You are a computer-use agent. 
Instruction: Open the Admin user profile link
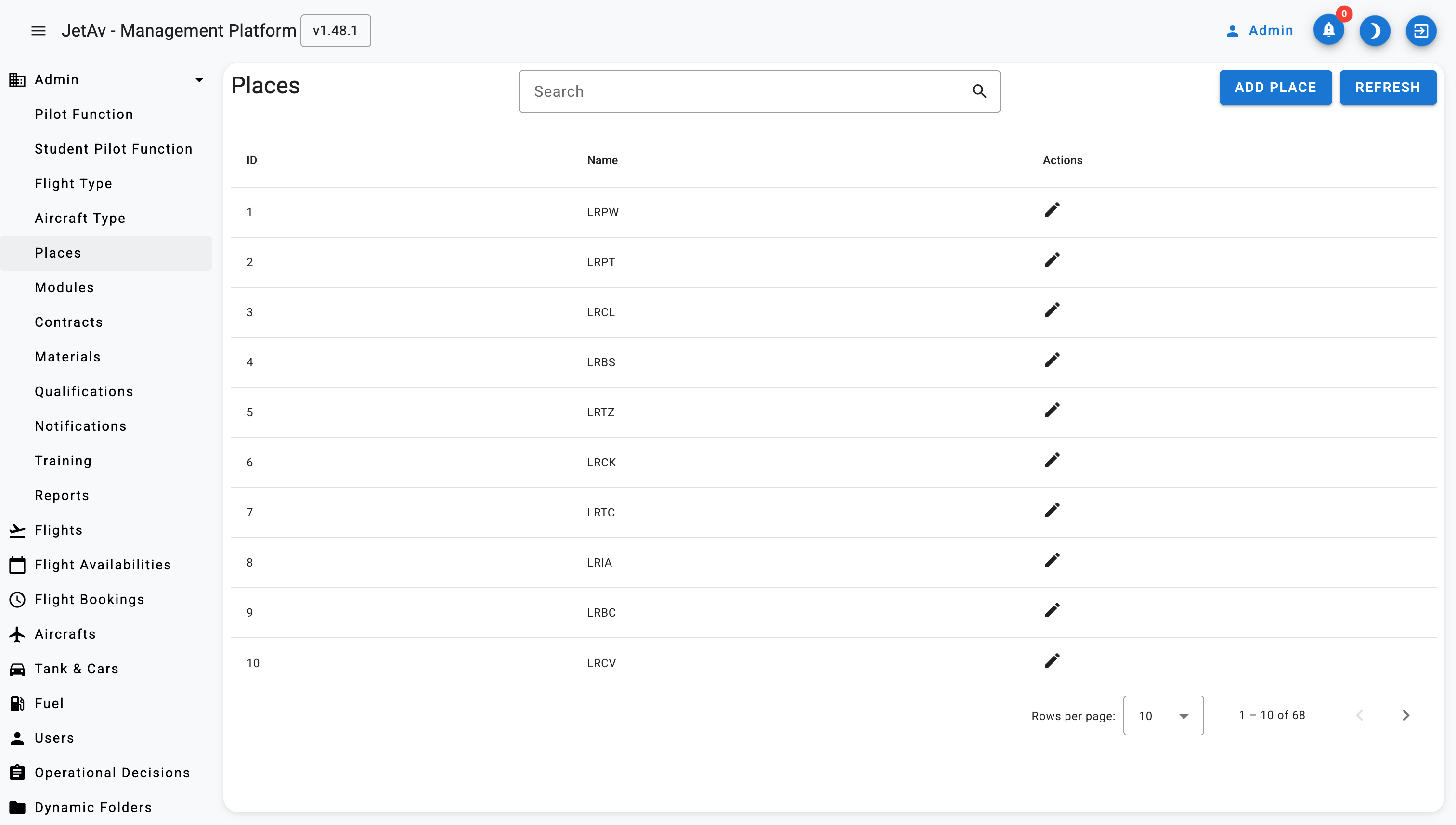coord(1260,31)
